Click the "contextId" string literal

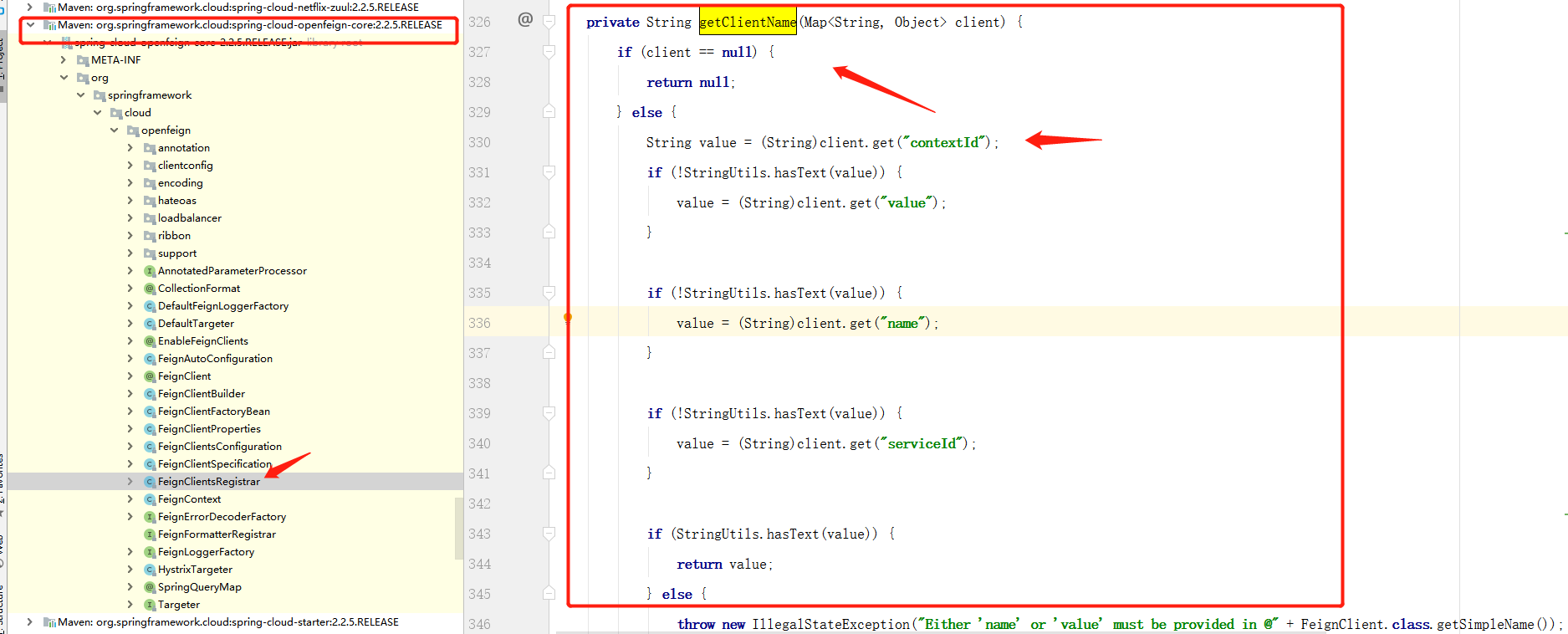[946, 143]
